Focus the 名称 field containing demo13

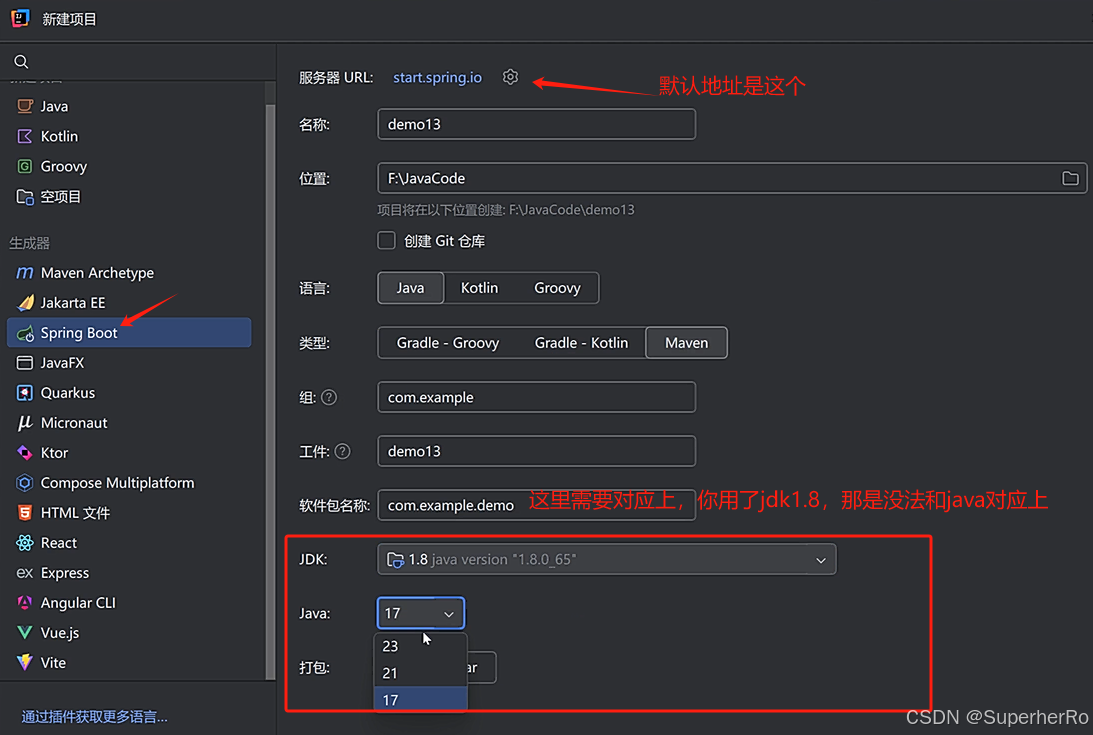click(x=536, y=124)
